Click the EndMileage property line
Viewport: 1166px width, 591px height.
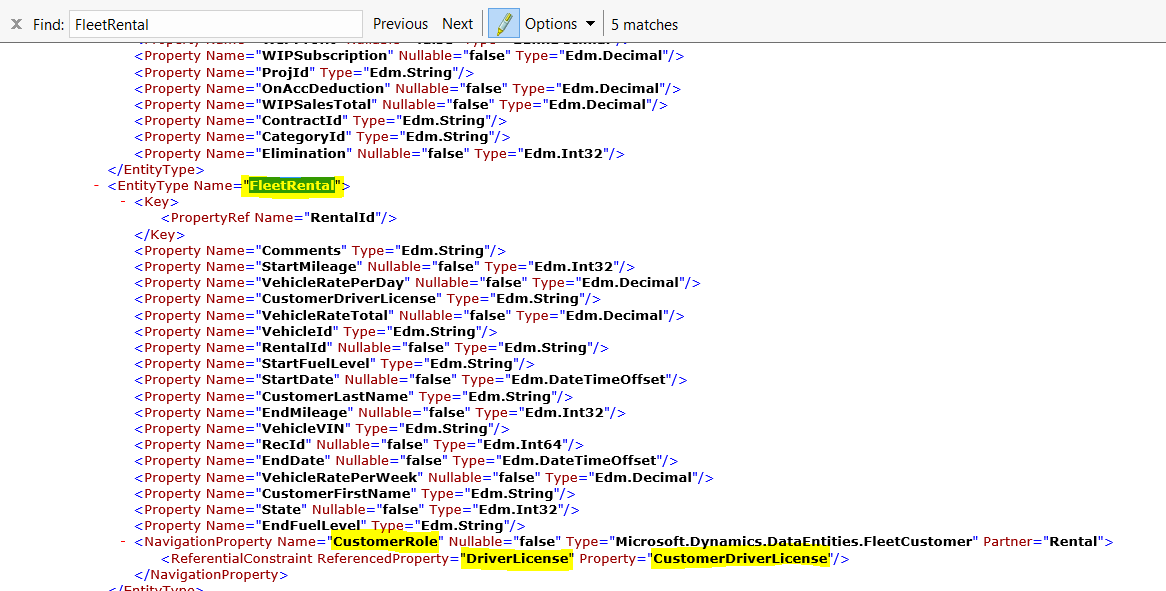tap(380, 413)
